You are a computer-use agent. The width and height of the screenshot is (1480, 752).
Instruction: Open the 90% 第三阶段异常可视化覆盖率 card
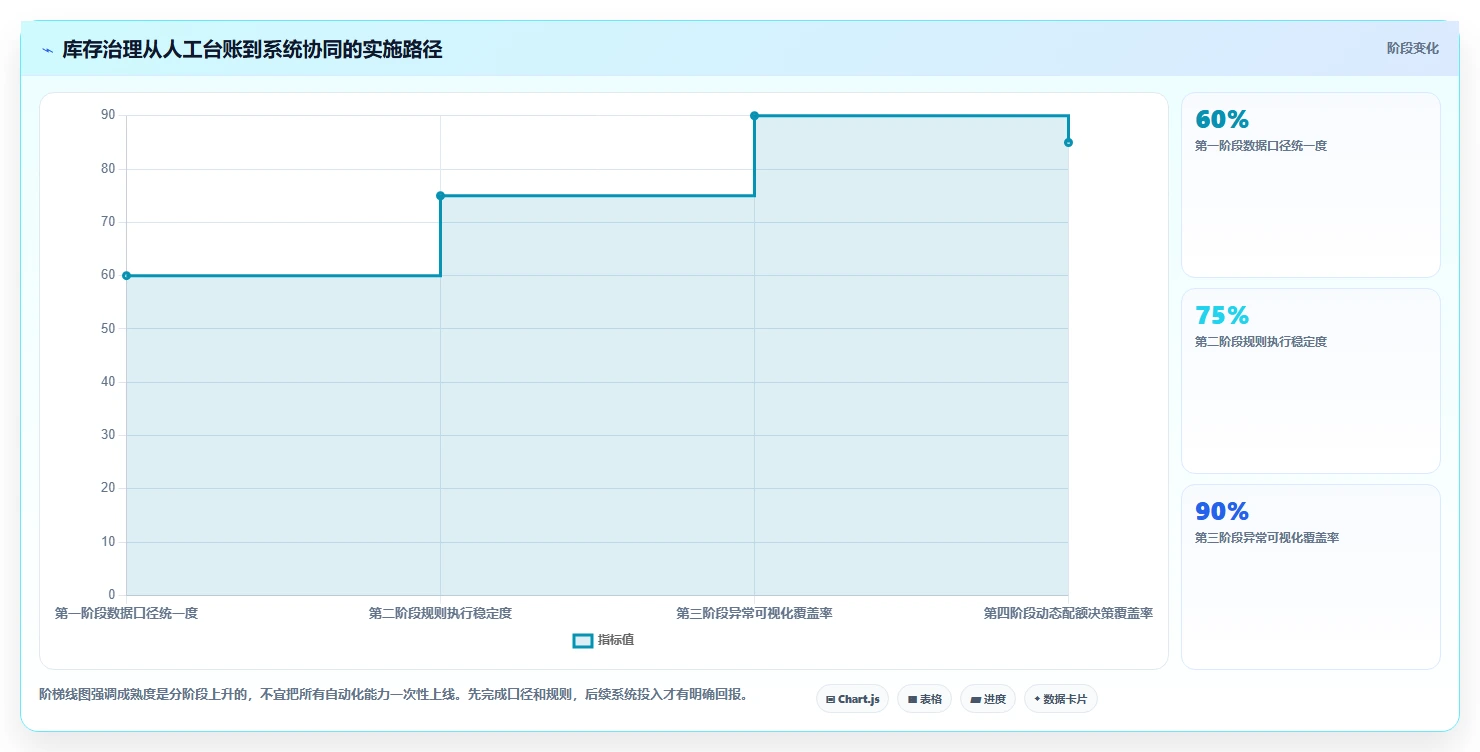(x=1310, y=577)
